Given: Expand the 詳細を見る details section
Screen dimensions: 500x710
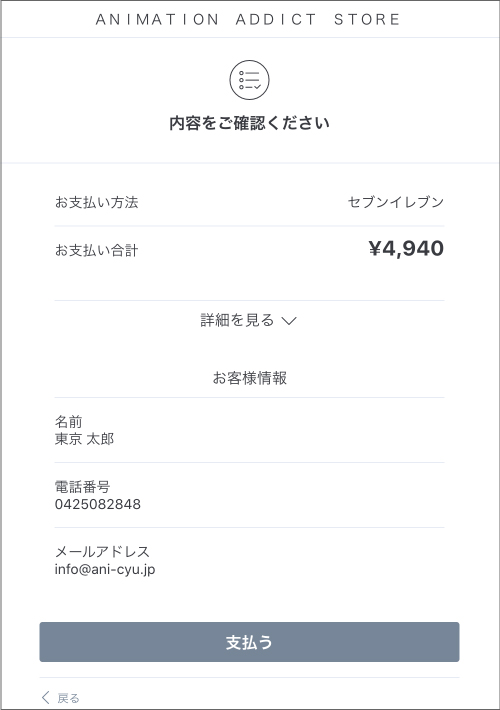Looking at the screenshot, I should [x=249, y=321].
